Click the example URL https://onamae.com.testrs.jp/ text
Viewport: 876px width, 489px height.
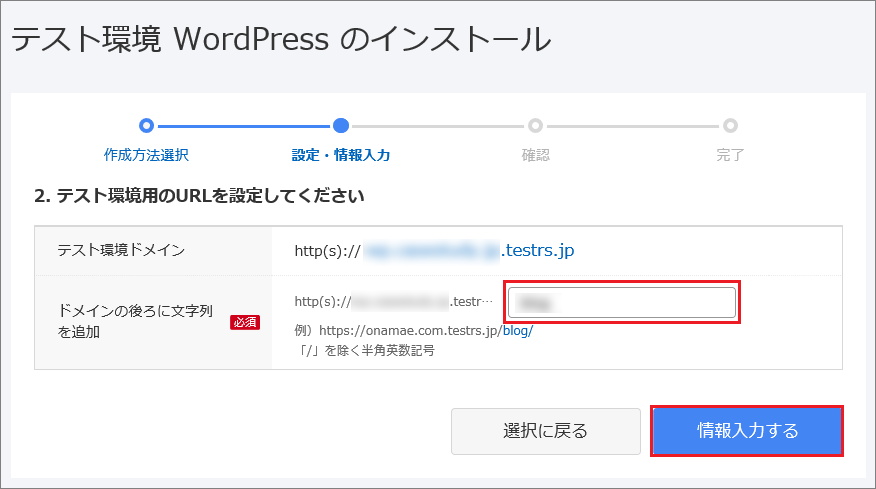click(411, 330)
